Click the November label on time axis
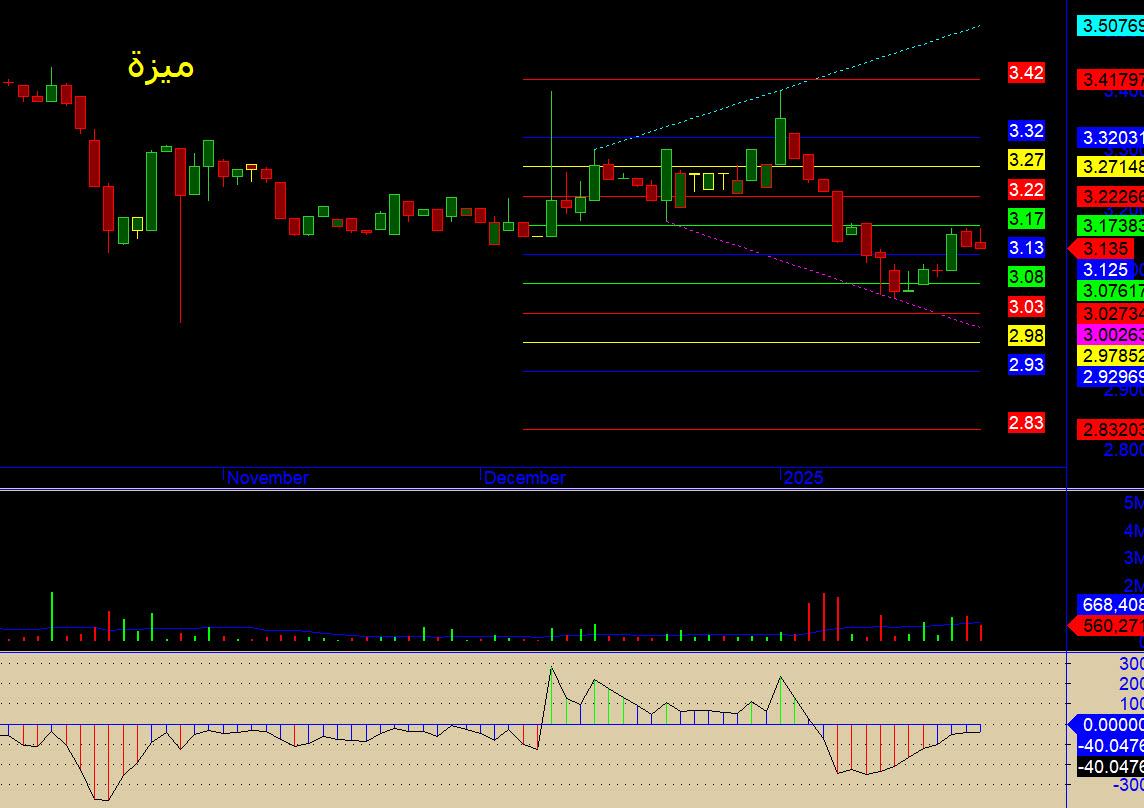 point(268,477)
